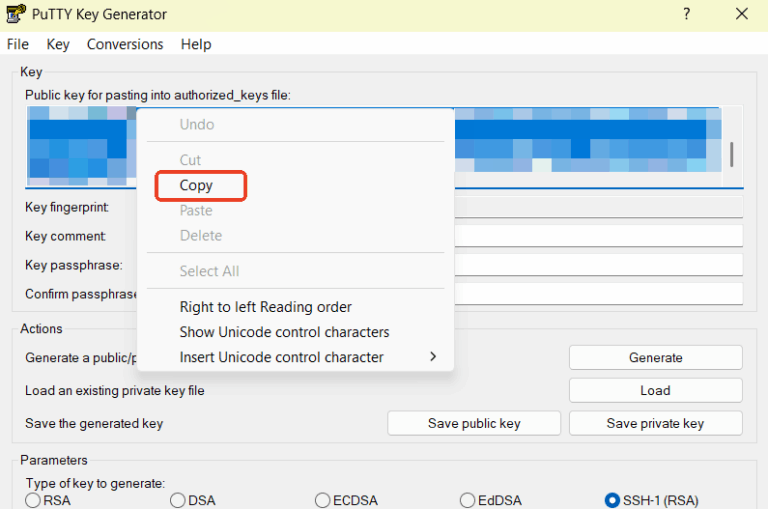The width and height of the screenshot is (768, 509).
Task: Choose Cut in the context menu
Action: pyautogui.click(x=295, y=160)
